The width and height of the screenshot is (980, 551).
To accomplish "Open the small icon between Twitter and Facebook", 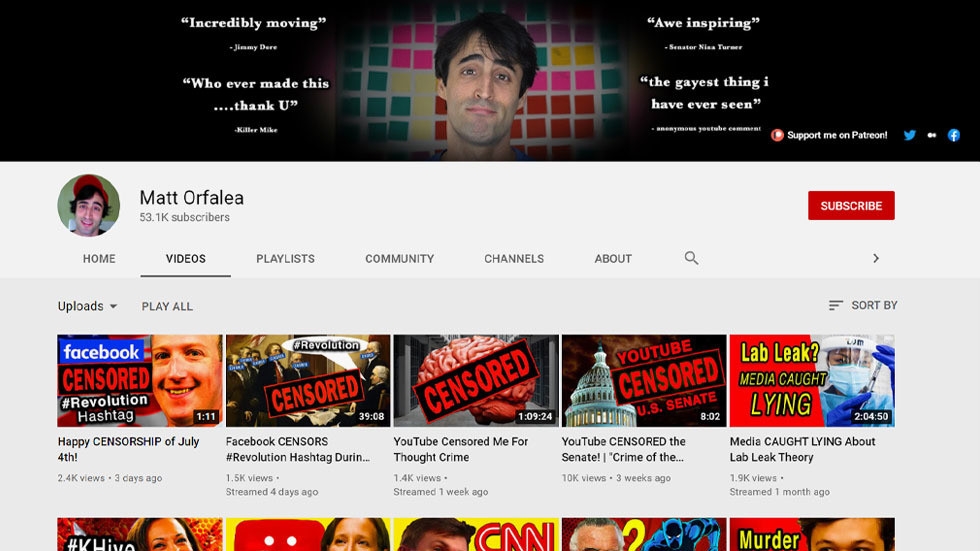I will [931, 135].
